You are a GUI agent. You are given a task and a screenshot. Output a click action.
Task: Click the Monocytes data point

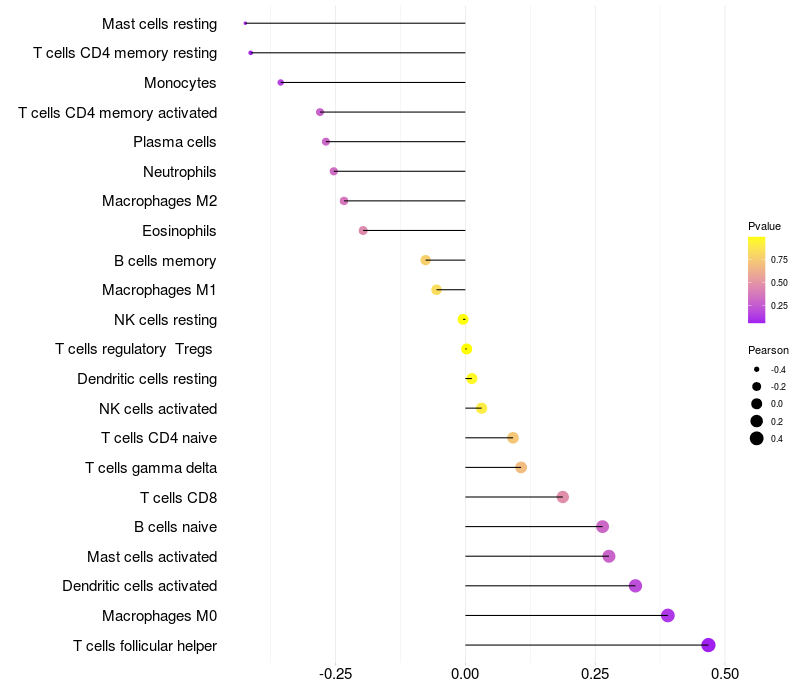point(280,83)
